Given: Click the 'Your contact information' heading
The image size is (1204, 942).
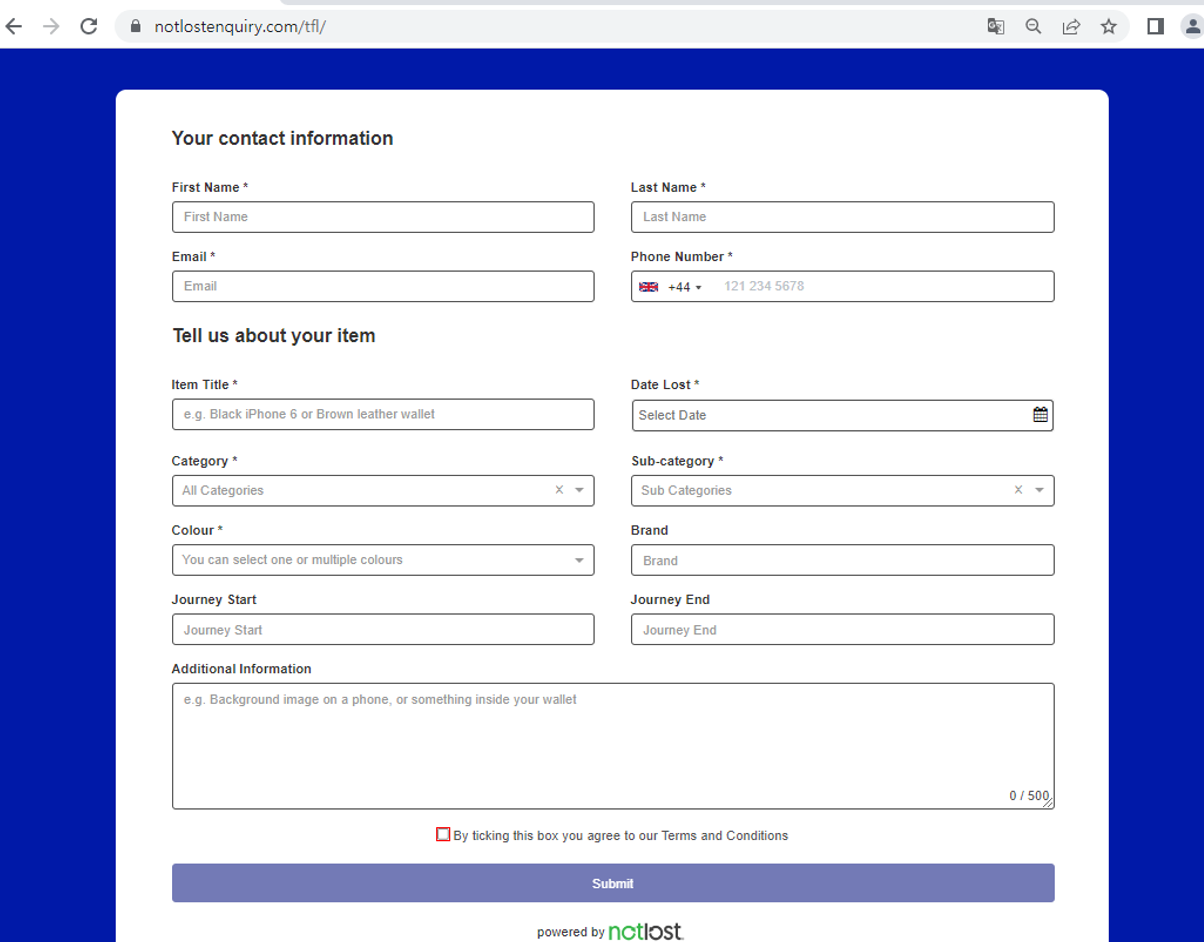Looking at the screenshot, I should 282,138.
